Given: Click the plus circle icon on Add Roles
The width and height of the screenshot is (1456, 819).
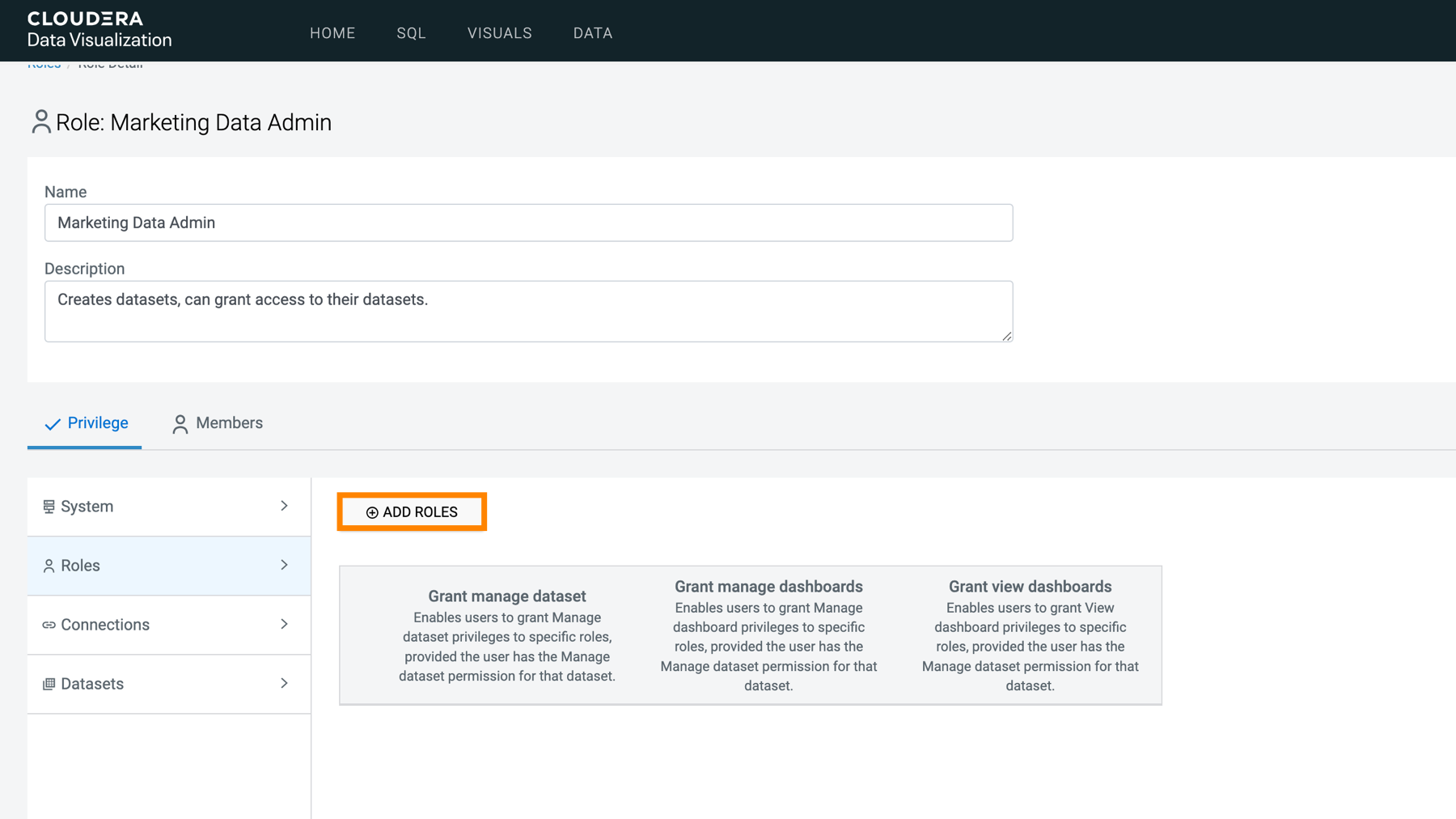Looking at the screenshot, I should pos(372,512).
